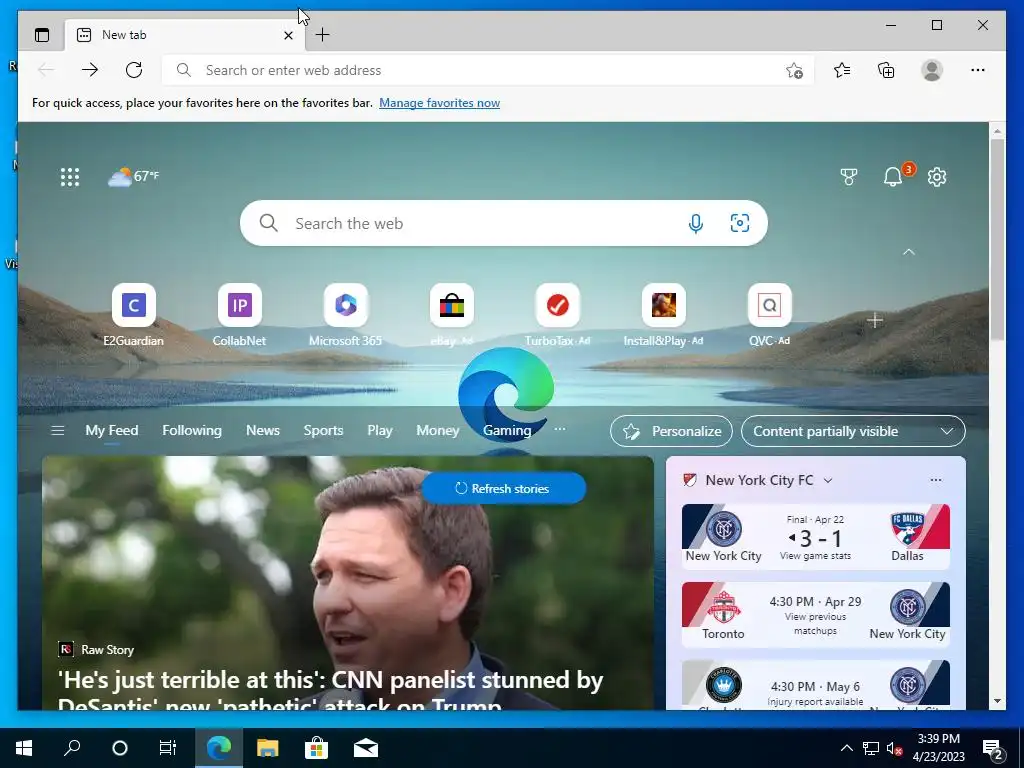Open a new tab with the plus button
The image size is (1024, 768).
[x=323, y=35]
